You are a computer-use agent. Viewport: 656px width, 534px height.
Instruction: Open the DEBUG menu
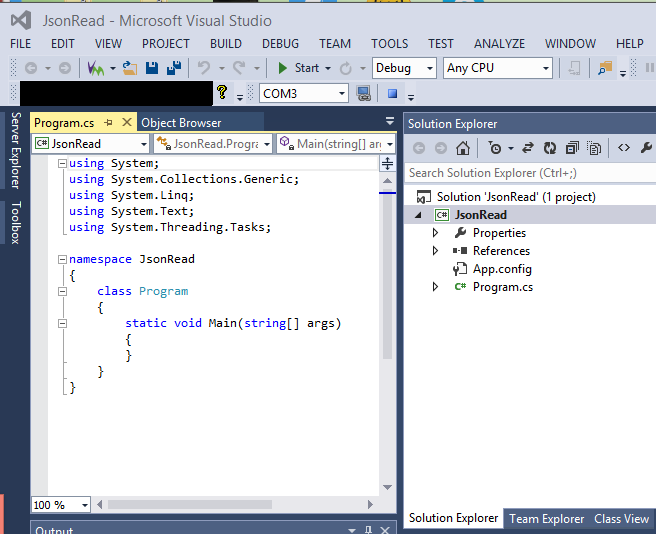tap(280, 44)
